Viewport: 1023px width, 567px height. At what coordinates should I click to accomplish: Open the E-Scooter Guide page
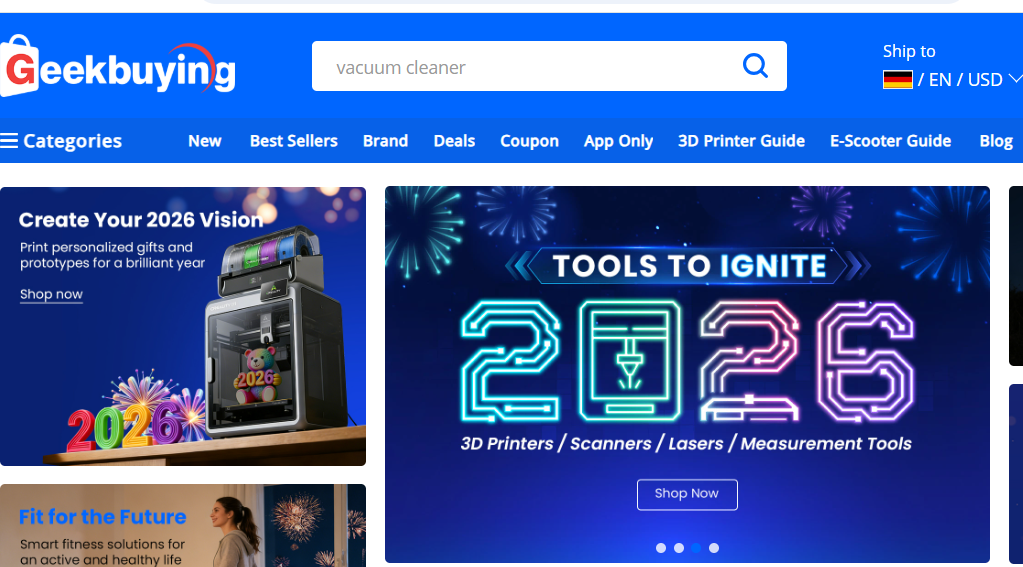point(890,141)
